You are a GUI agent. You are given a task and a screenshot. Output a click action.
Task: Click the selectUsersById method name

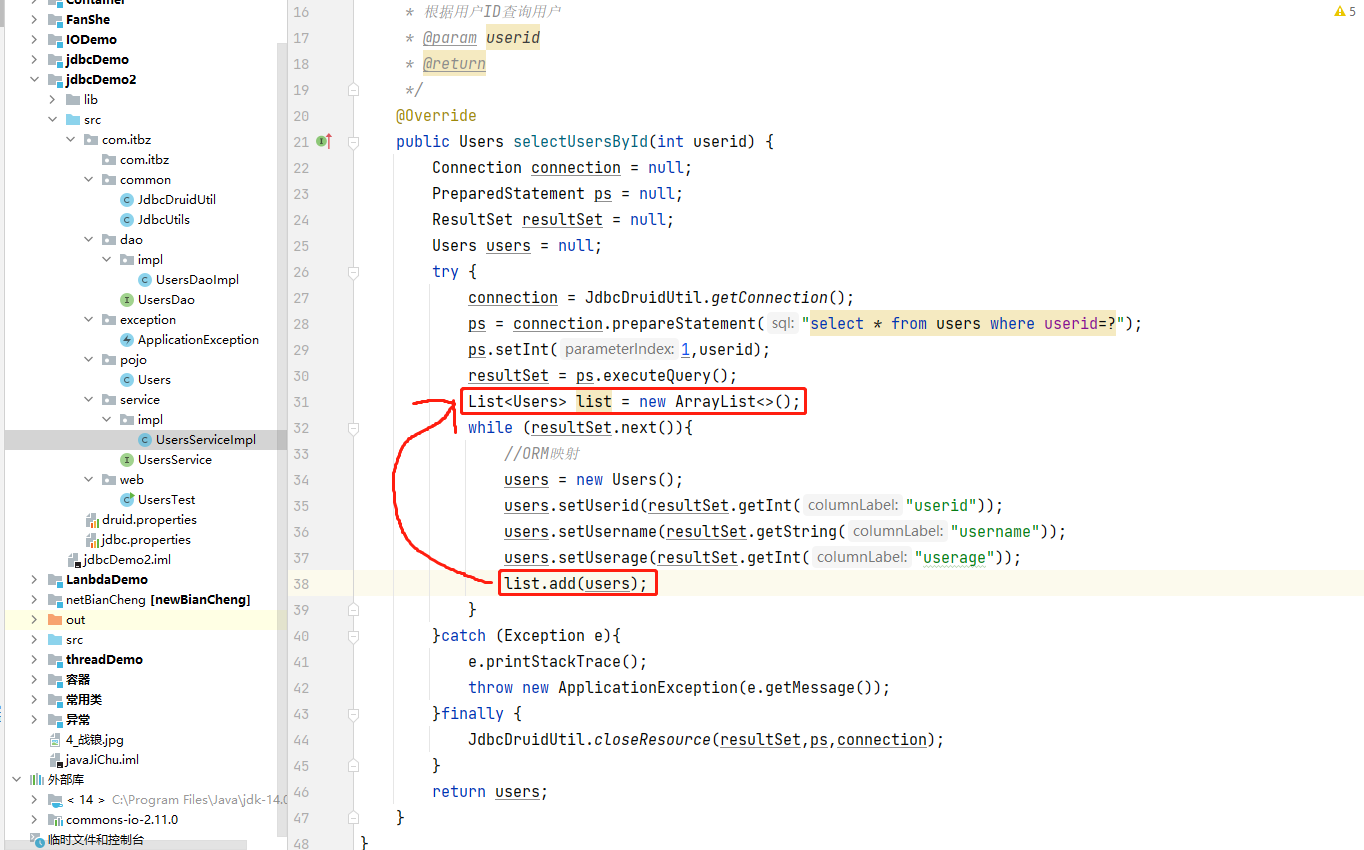580,142
